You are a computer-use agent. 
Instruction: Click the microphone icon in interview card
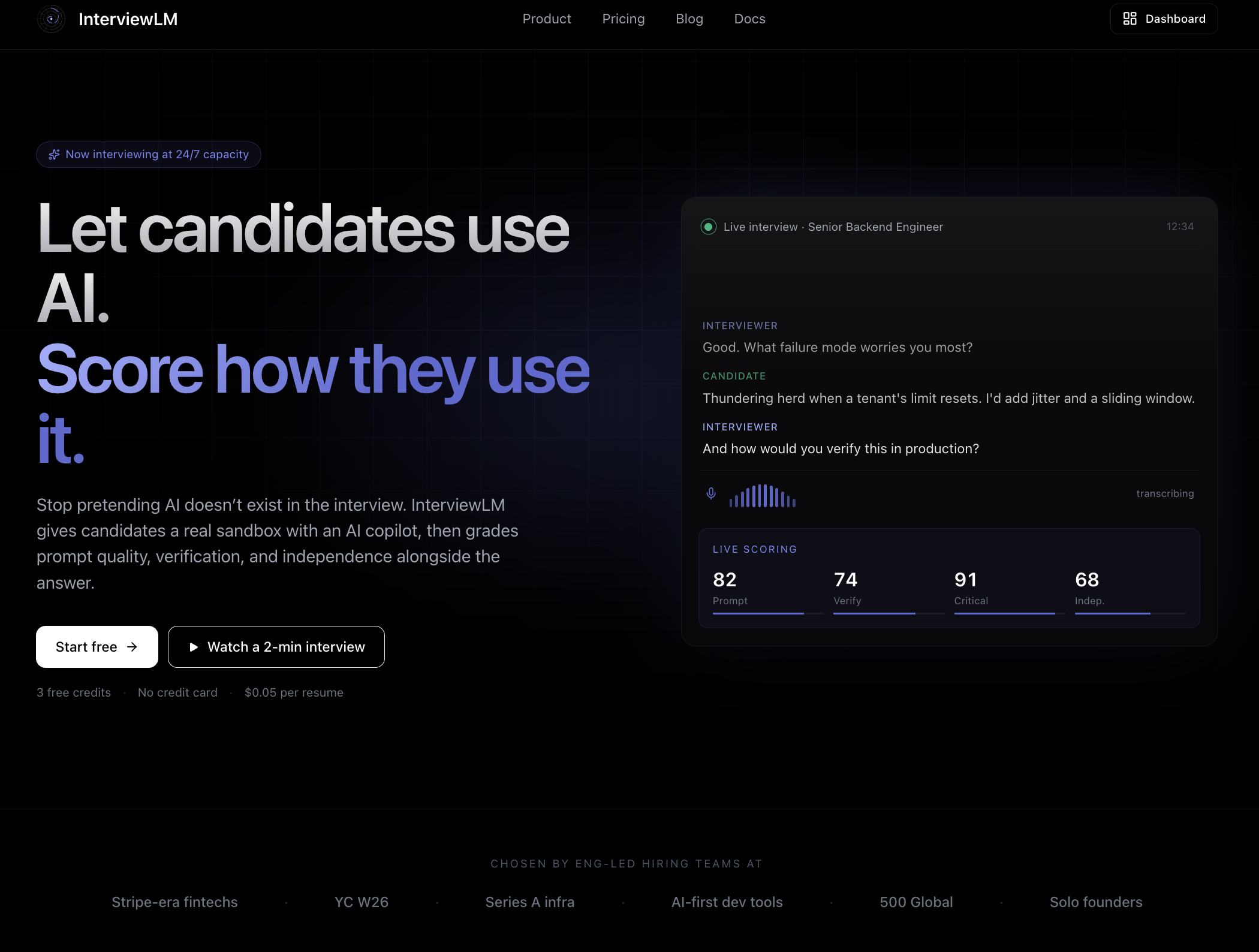click(711, 493)
